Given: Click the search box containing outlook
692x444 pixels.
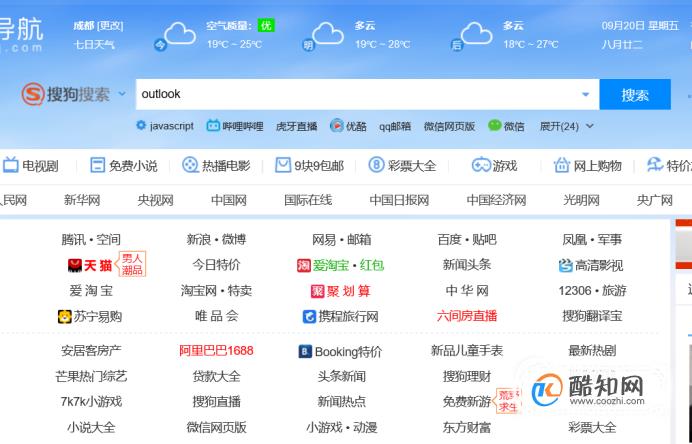Looking at the screenshot, I should [367, 94].
